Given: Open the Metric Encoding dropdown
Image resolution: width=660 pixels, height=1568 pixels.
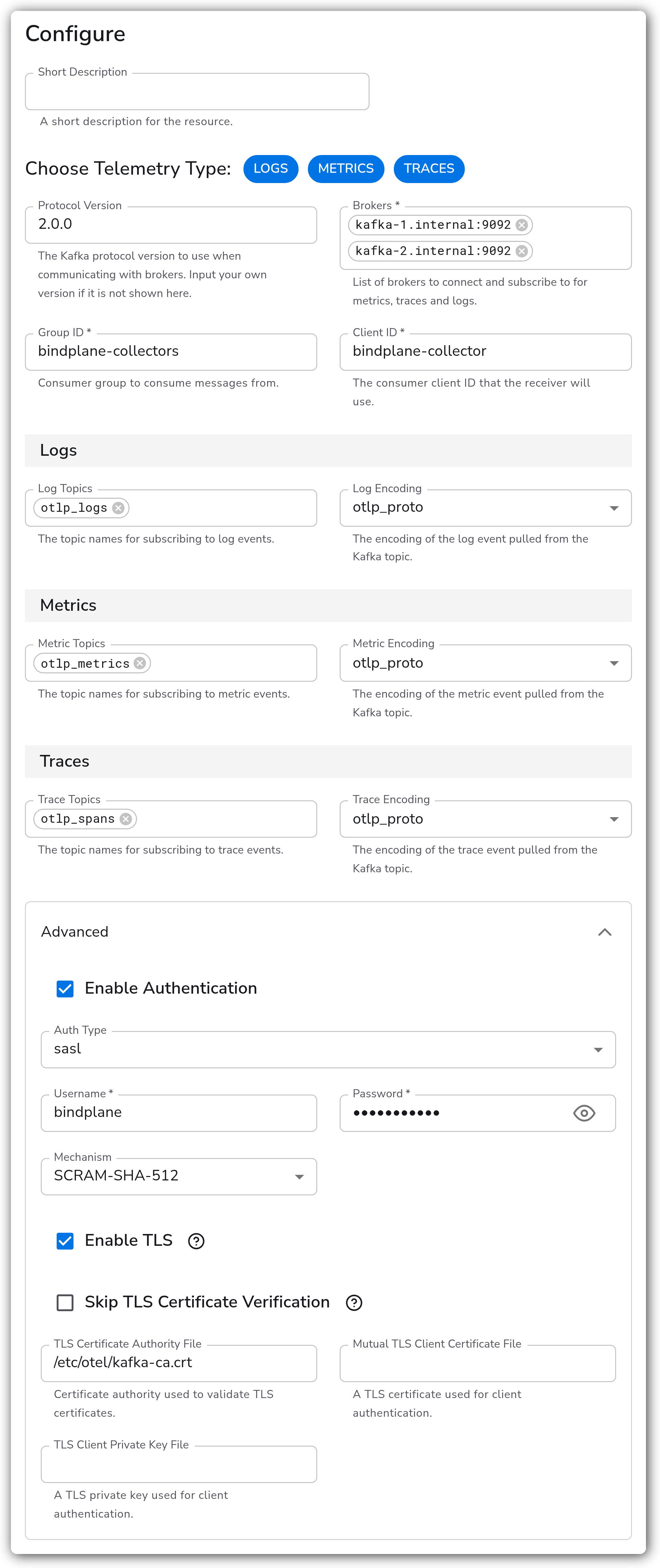Looking at the screenshot, I should (x=485, y=663).
